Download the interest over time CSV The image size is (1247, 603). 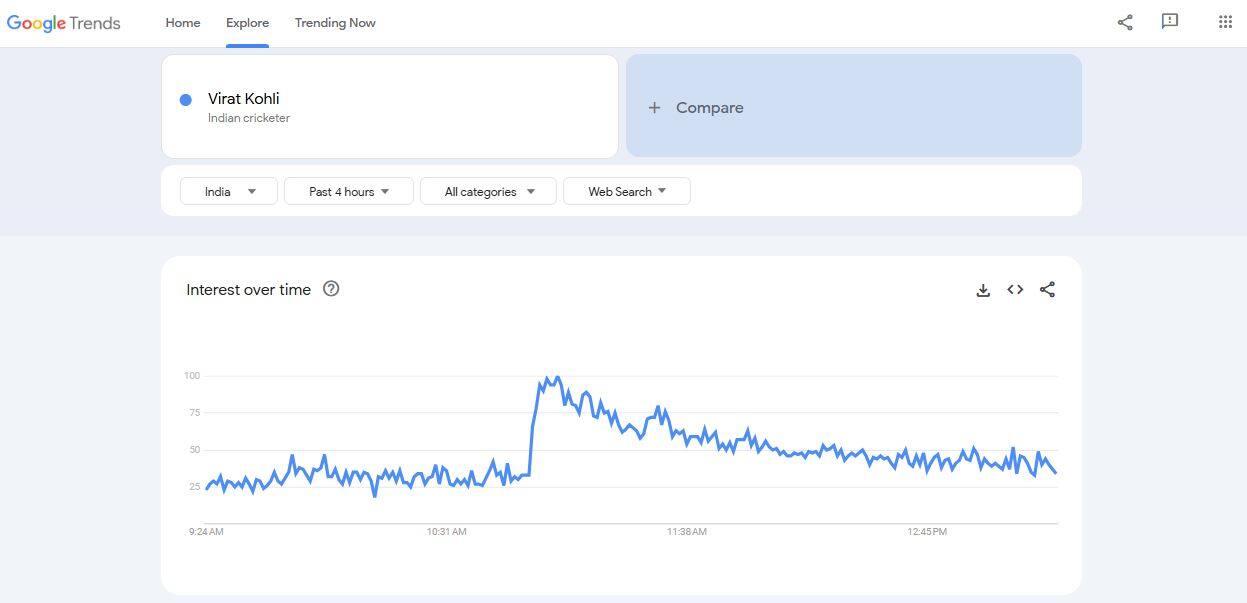coord(983,290)
